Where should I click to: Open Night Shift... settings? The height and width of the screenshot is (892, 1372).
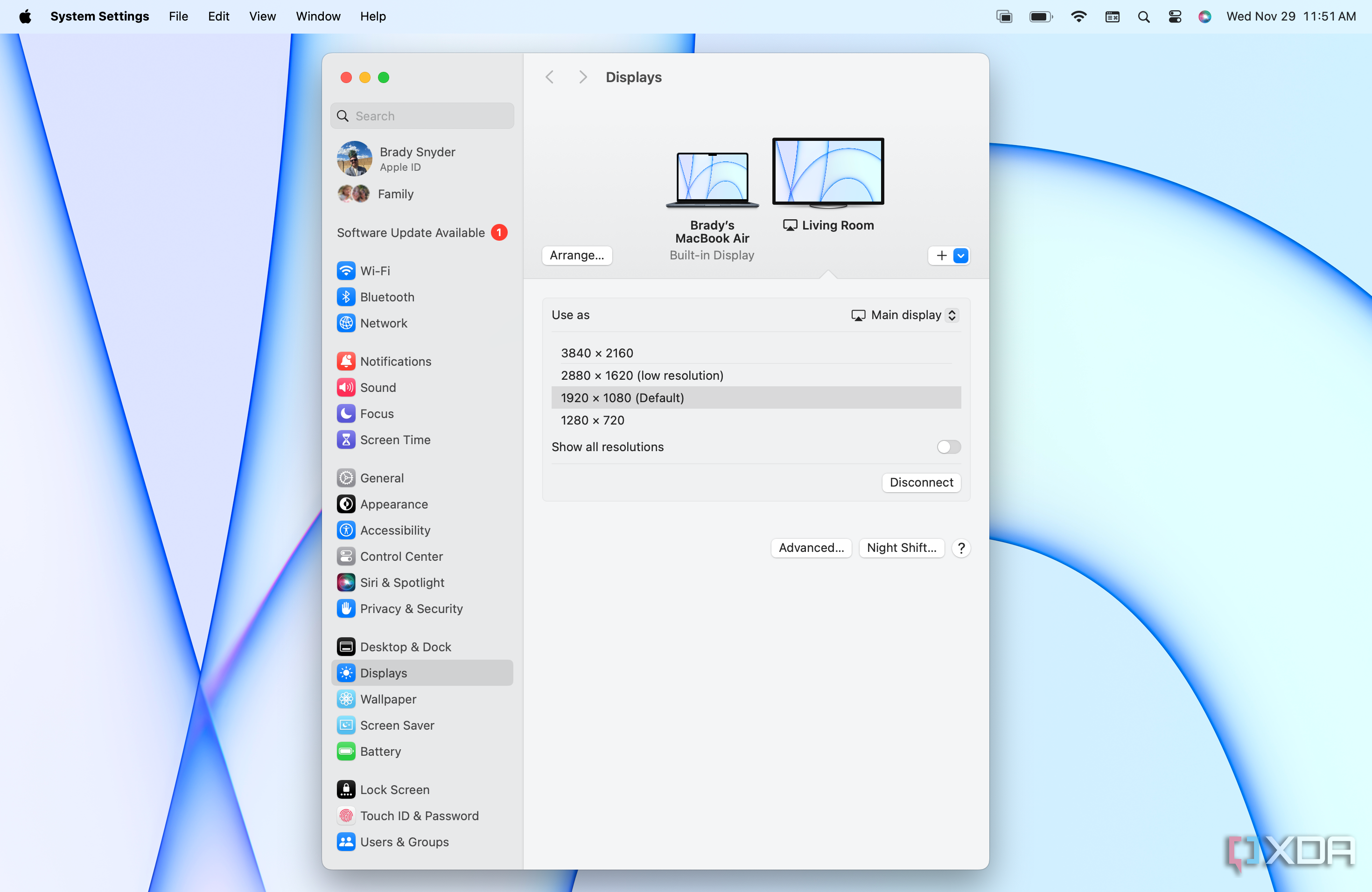(902, 547)
